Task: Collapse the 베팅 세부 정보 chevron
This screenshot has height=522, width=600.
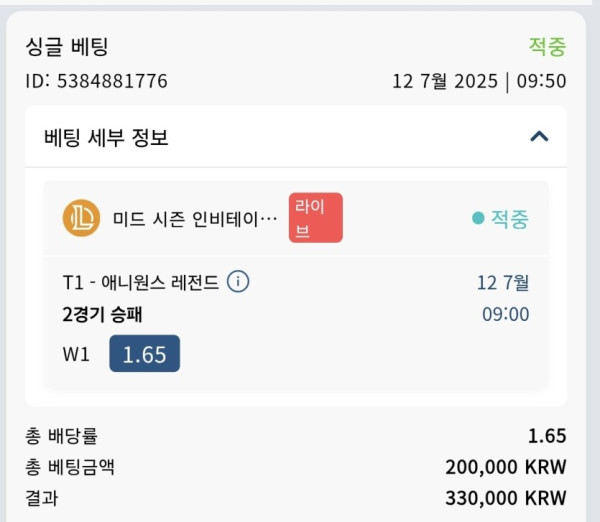Action: pos(539,137)
